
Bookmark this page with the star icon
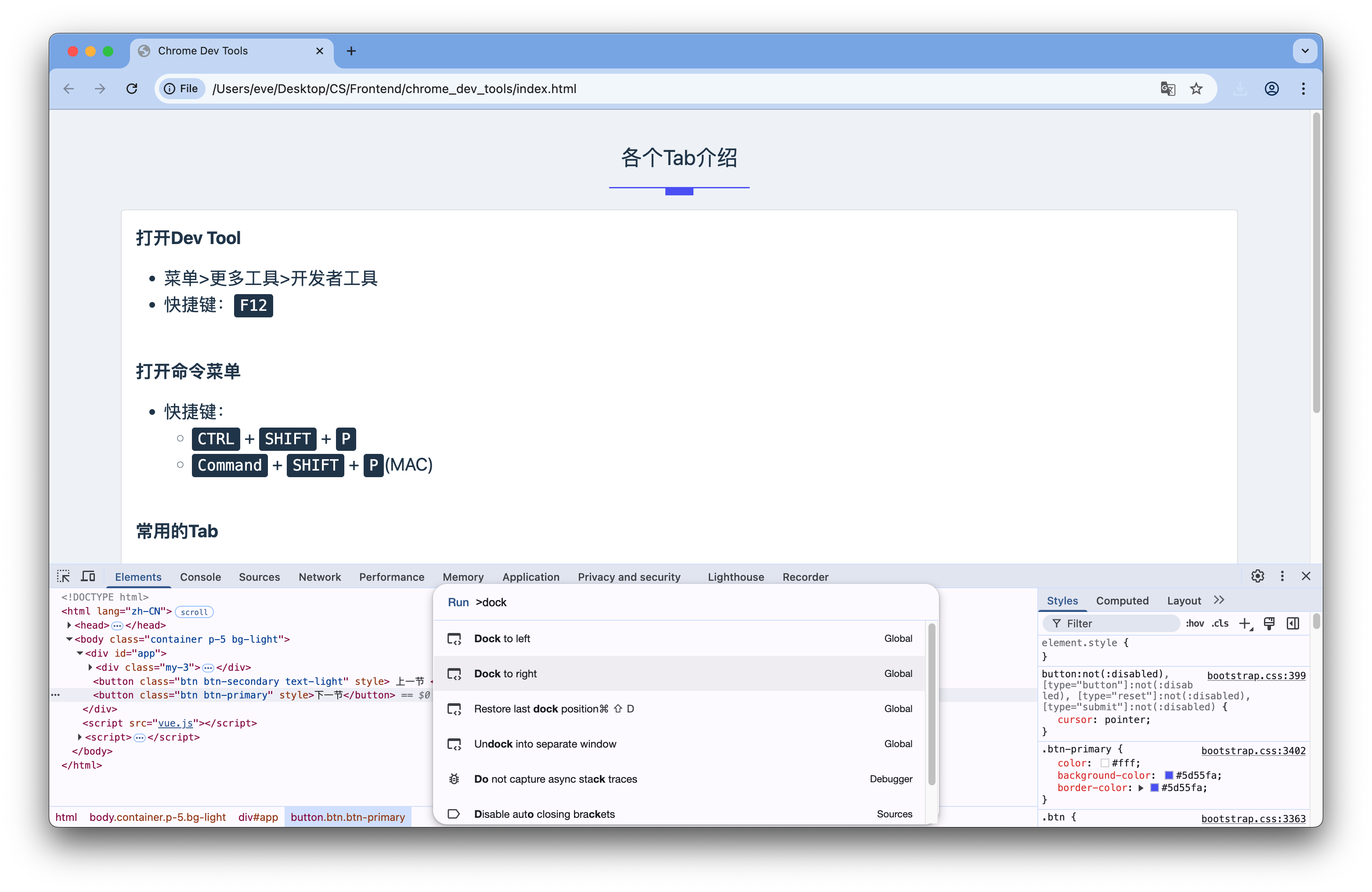pos(1196,89)
